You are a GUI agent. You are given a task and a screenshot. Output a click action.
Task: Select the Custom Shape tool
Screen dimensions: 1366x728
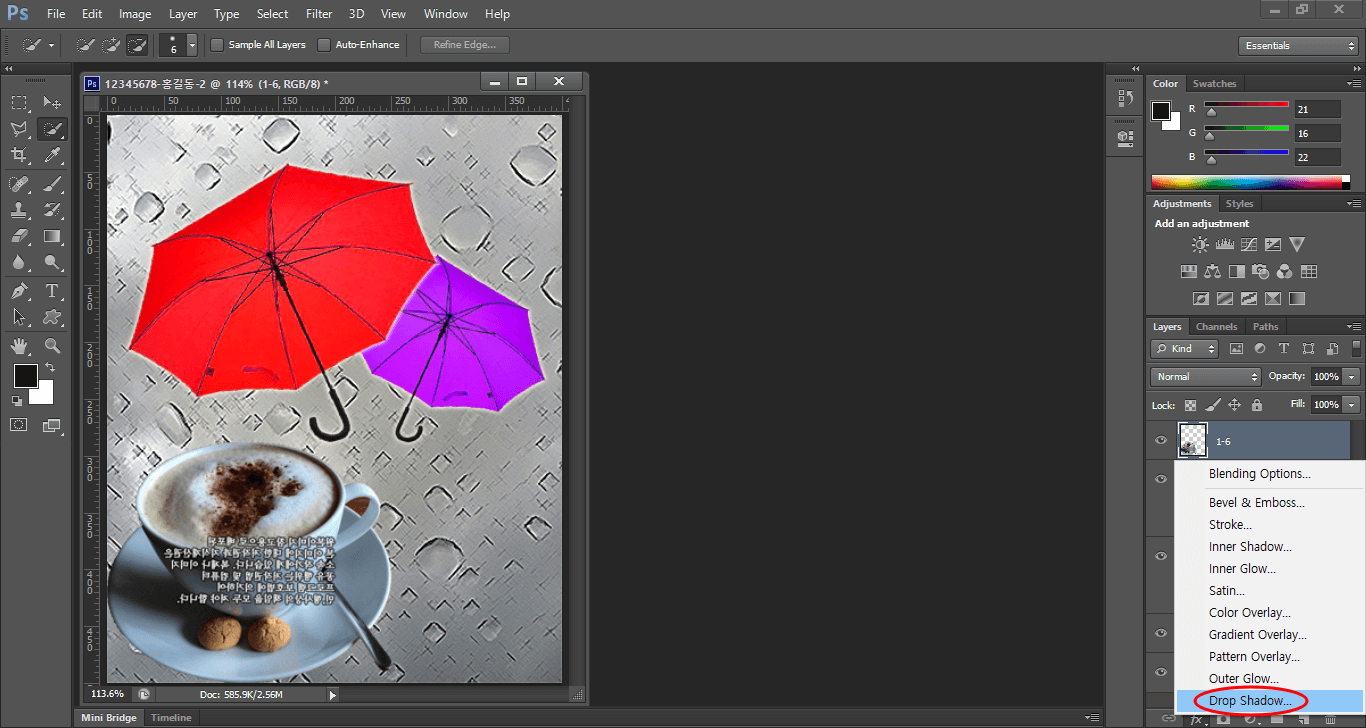52,318
